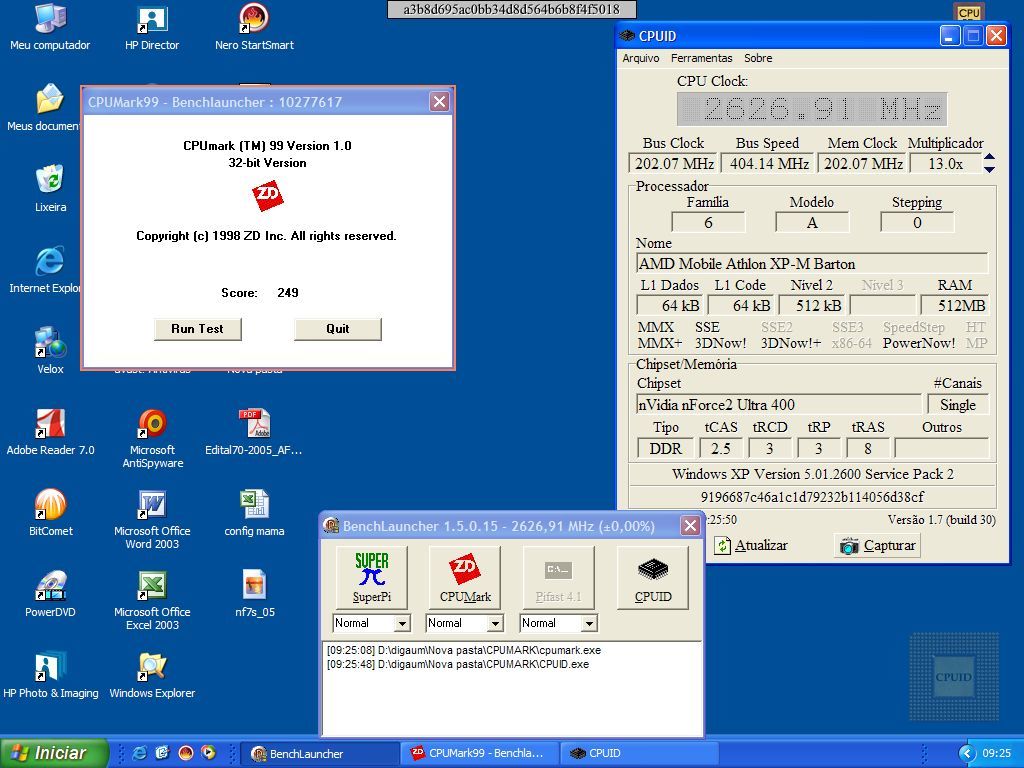Open Microsoft AntiSpyware shortcut

pos(152,439)
